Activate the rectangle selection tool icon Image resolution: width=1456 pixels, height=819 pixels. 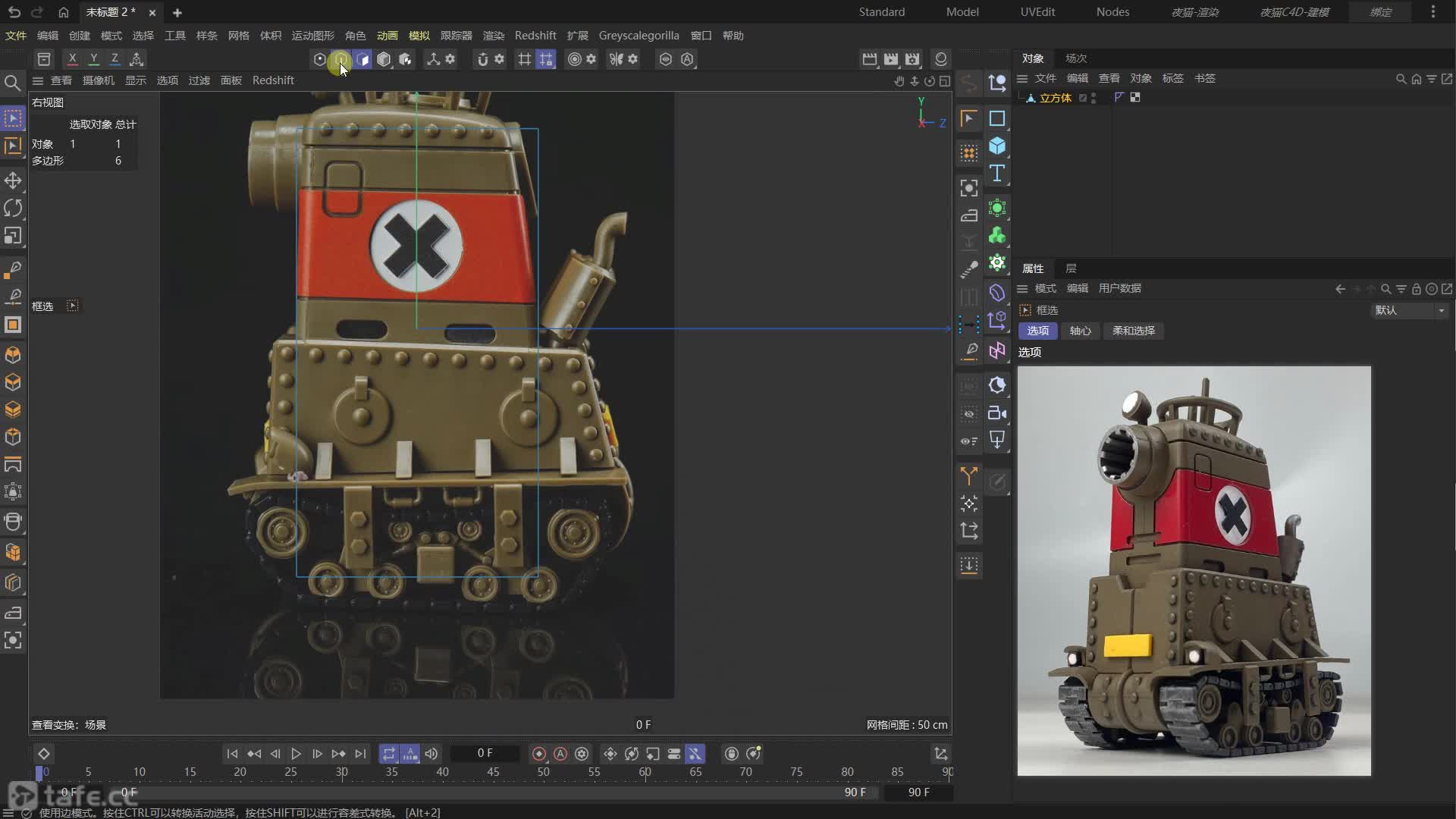pyautogui.click(x=13, y=118)
